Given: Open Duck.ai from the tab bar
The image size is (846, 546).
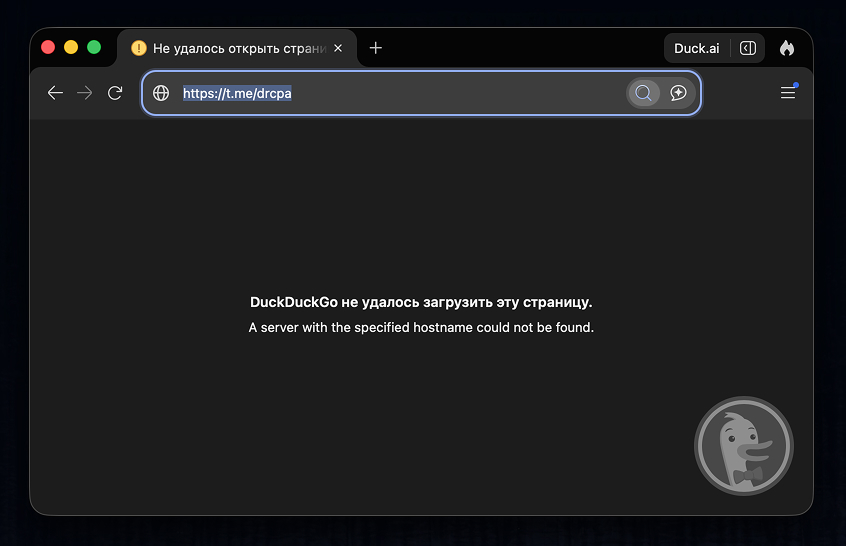Looking at the screenshot, I should (697, 49).
